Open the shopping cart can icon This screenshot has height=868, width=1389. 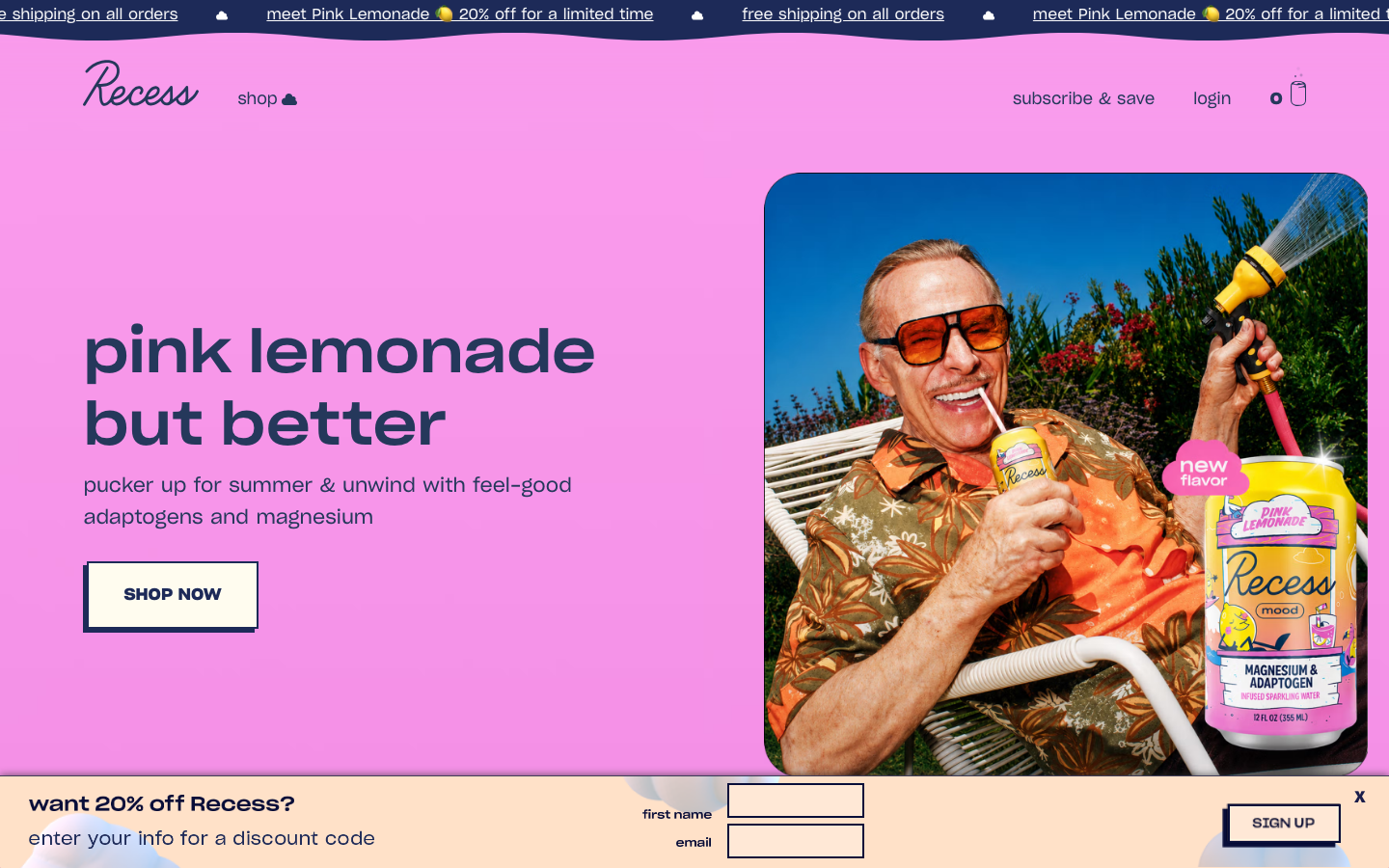[x=1298, y=89]
